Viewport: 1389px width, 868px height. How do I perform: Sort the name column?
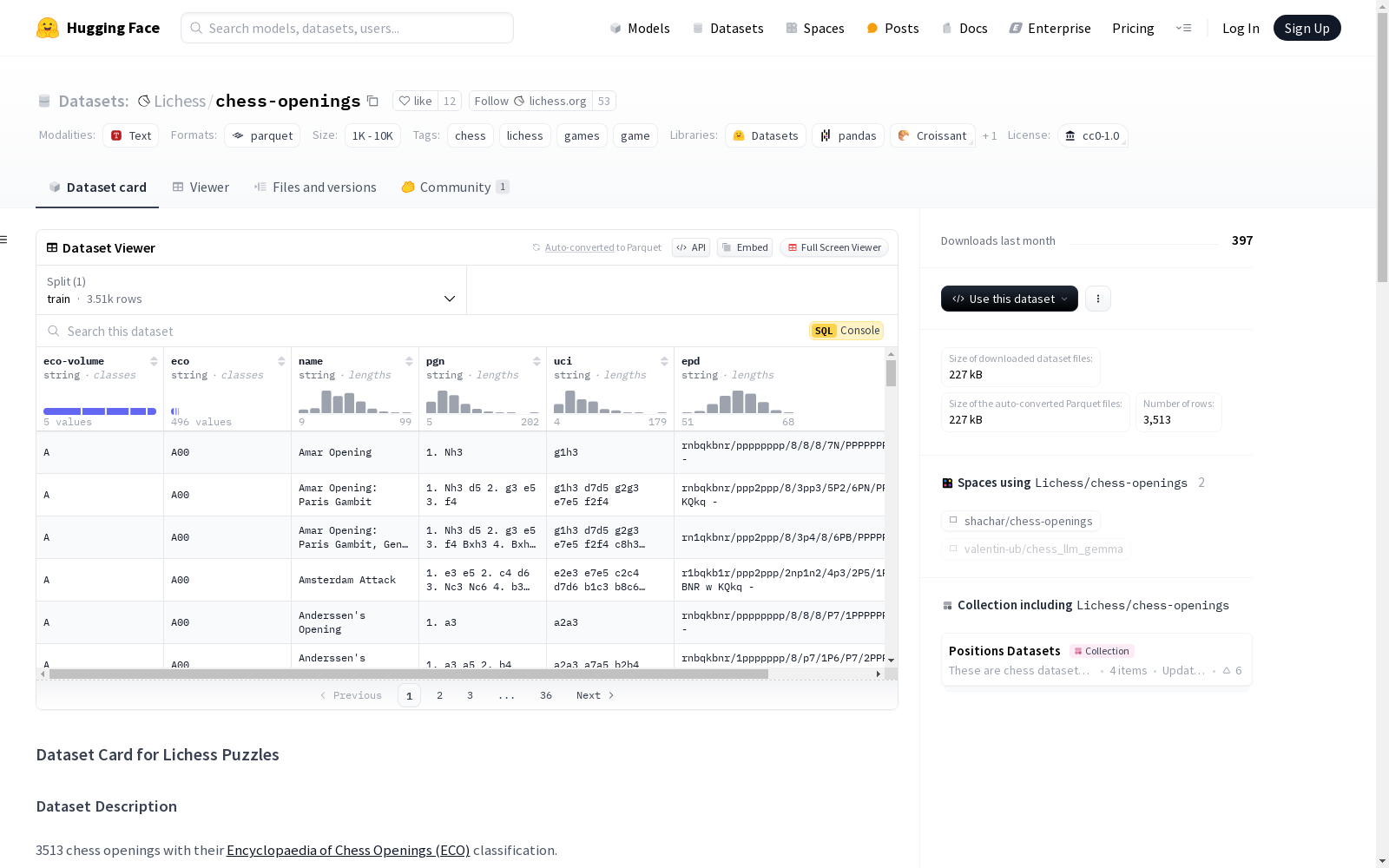[x=409, y=361]
